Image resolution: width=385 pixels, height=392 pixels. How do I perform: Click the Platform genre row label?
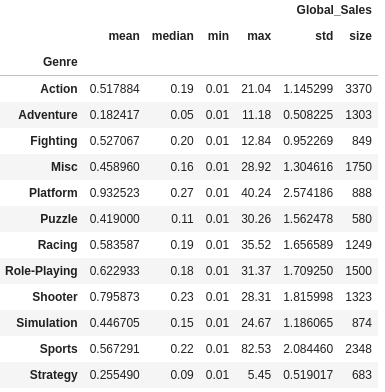click(53, 193)
